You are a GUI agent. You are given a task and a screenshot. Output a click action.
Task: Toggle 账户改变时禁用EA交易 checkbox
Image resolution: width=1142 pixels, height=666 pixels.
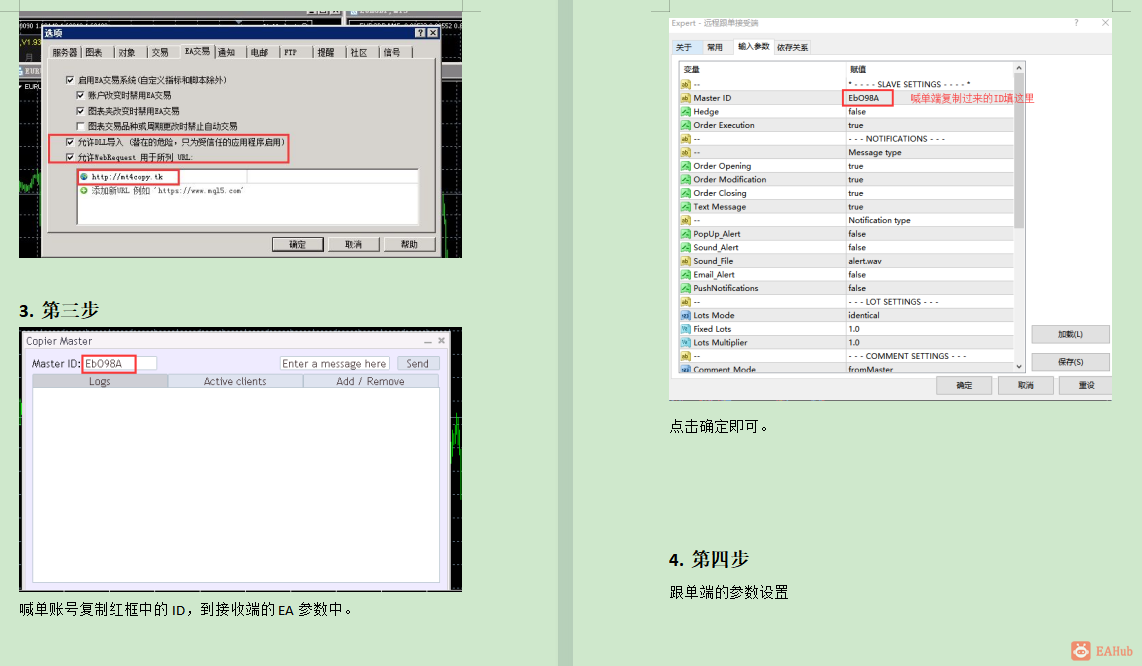80,95
